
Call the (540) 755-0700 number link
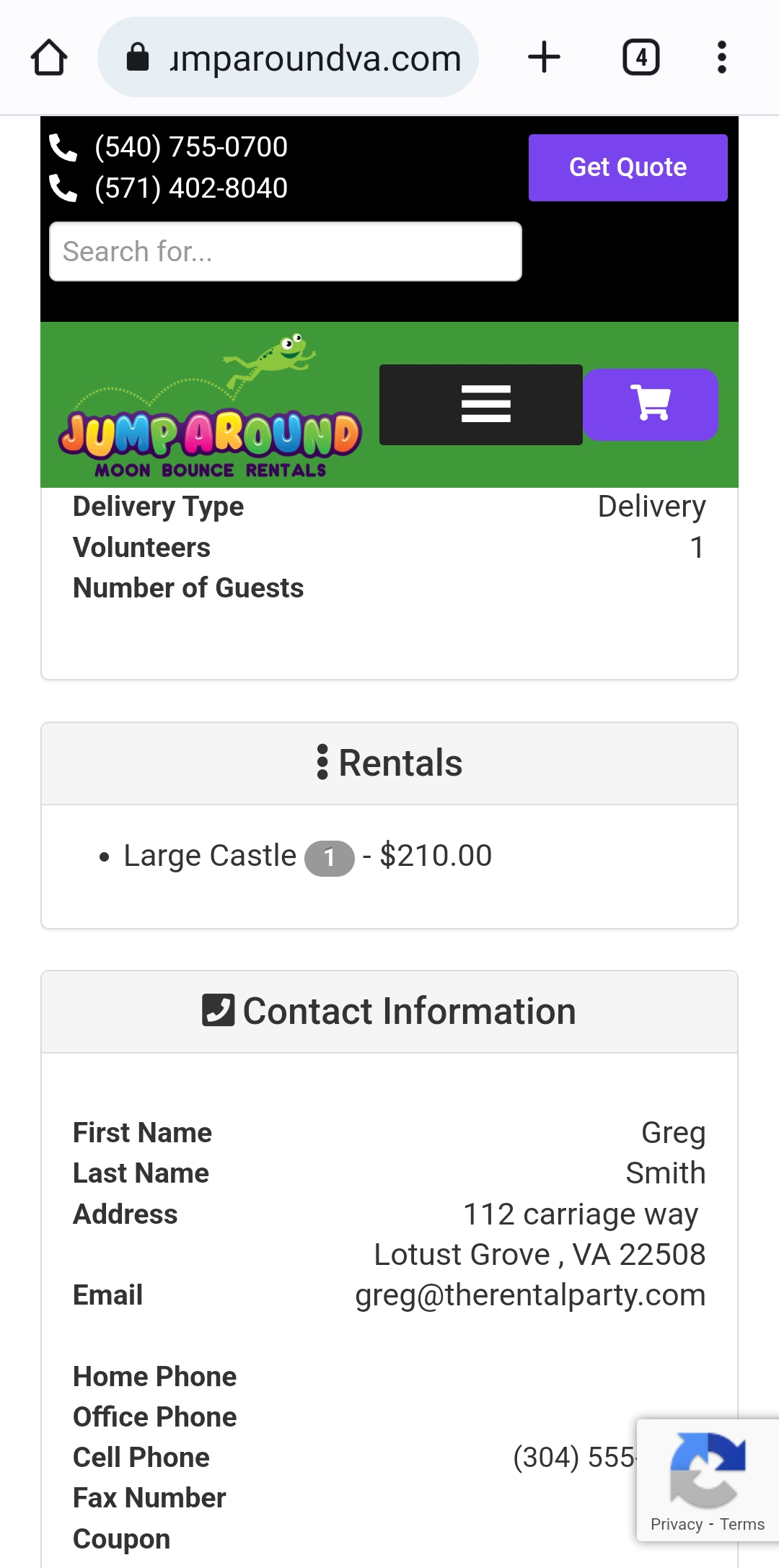(x=191, y=147)
